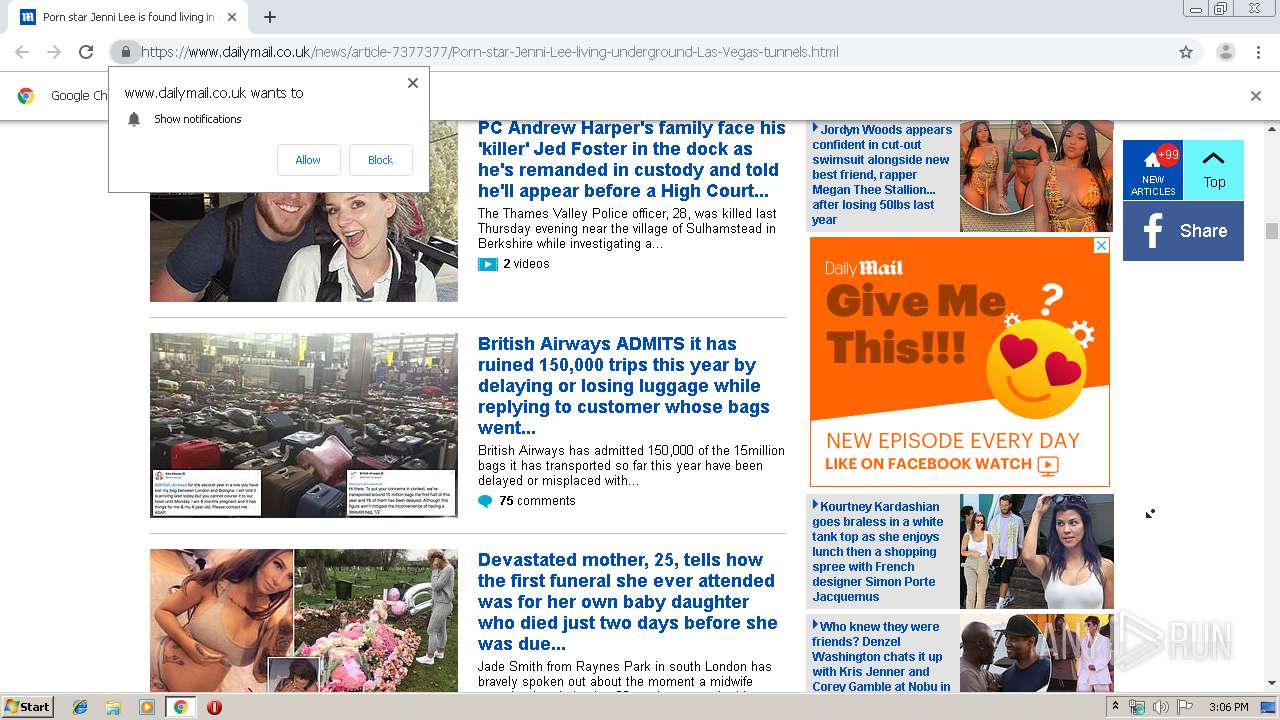Open the Chrome profile avatar
Image resolution: width=1280 pixels, height=720 pixels.
pos(1225,52)
